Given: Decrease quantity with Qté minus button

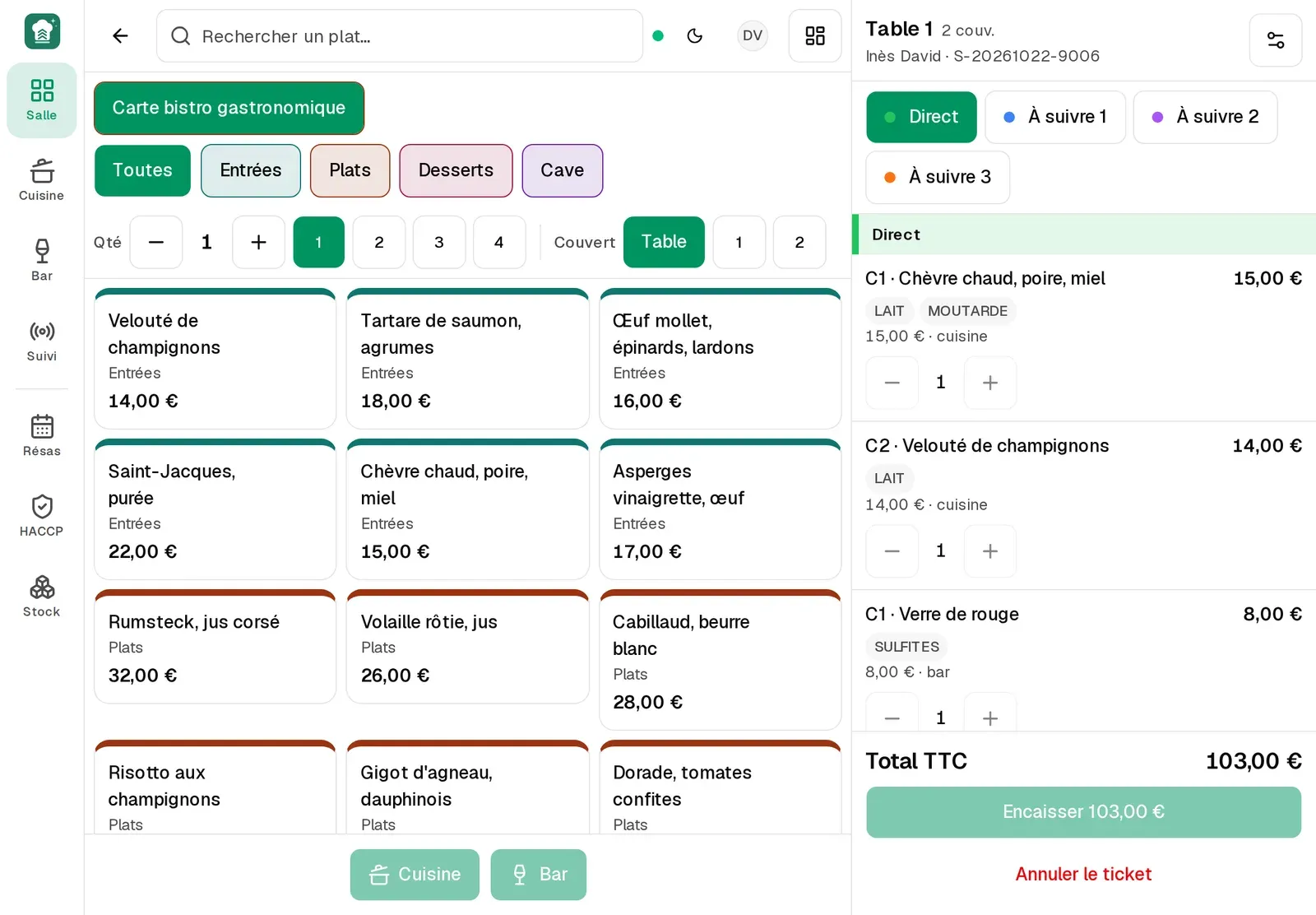Looking at the screenshot, I should coord(156,242).
